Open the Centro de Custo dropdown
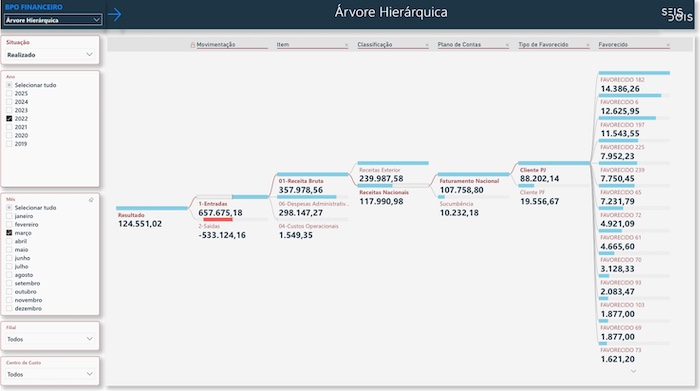 (x=50, y=374)
